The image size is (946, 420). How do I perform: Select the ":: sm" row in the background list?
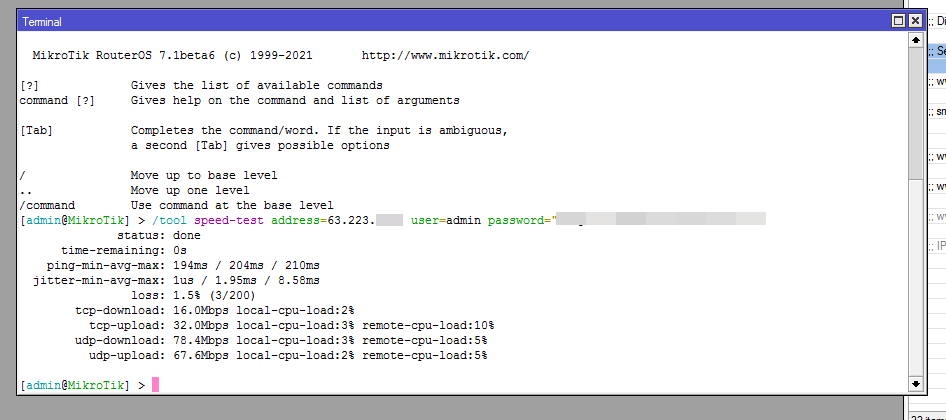coord(938,112)
